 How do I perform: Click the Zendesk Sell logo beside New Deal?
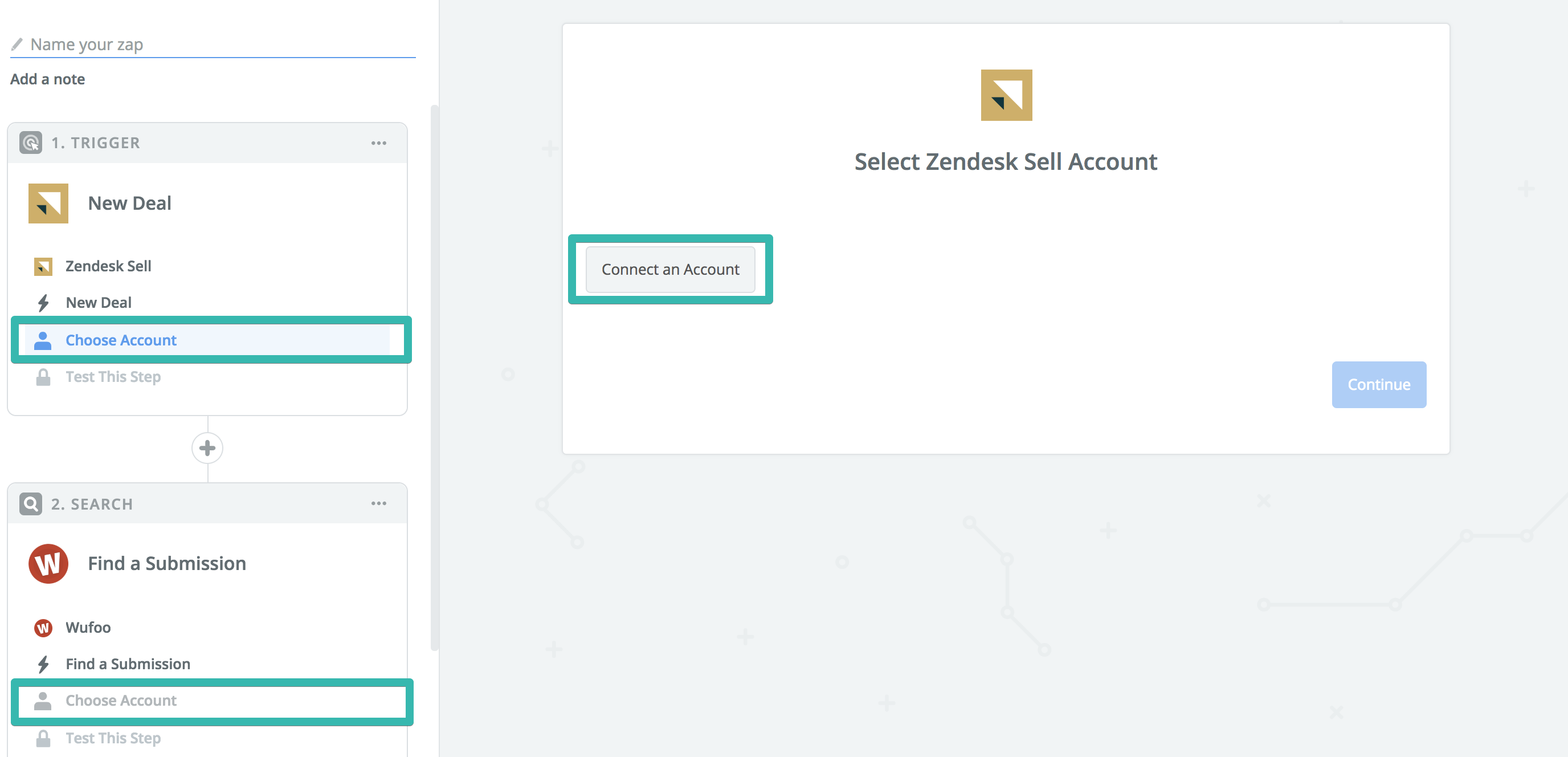tap(48, 204)
